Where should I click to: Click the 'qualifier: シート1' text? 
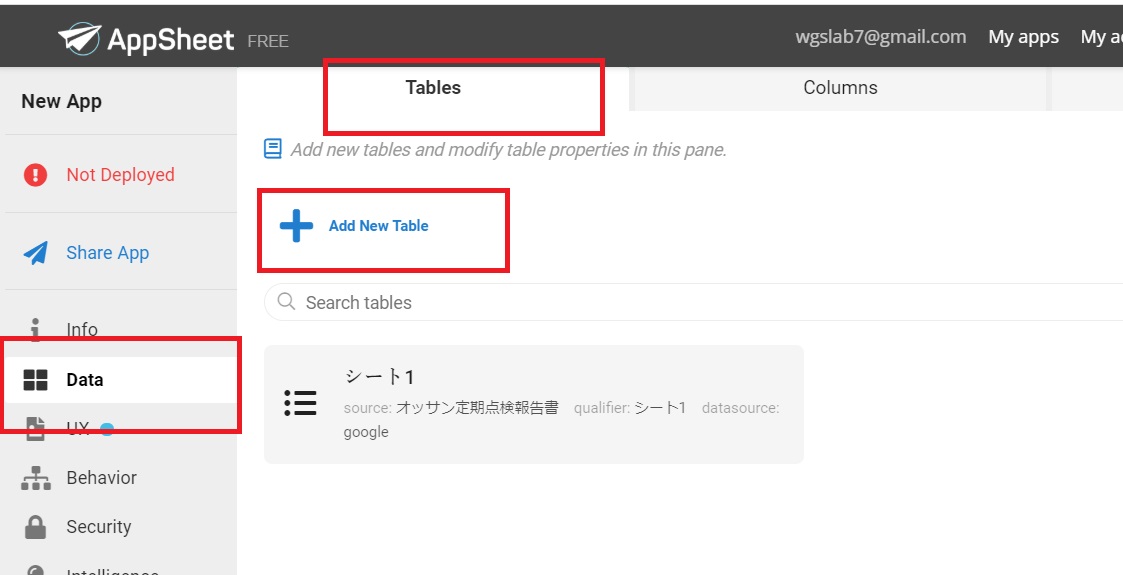[630, 407]
